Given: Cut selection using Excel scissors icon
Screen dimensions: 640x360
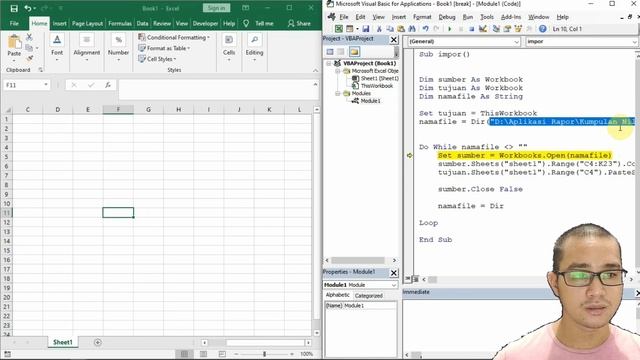Looking at the screenshot, I should point(29,37).
